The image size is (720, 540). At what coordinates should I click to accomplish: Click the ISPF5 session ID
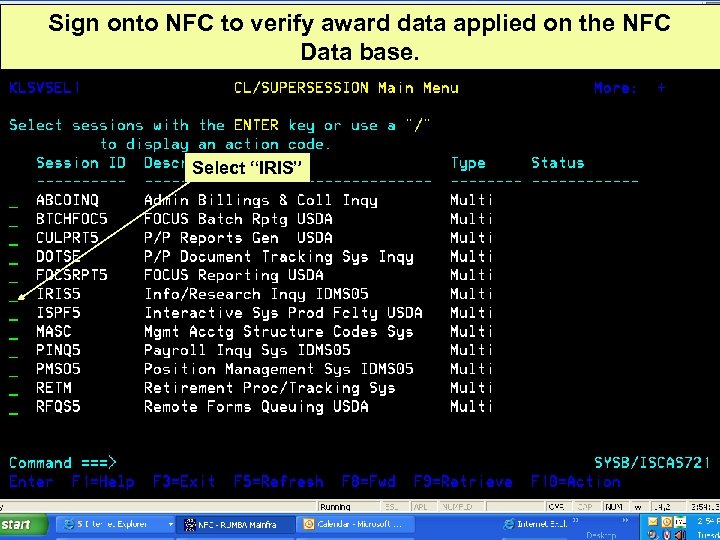(x=58, y=313)
